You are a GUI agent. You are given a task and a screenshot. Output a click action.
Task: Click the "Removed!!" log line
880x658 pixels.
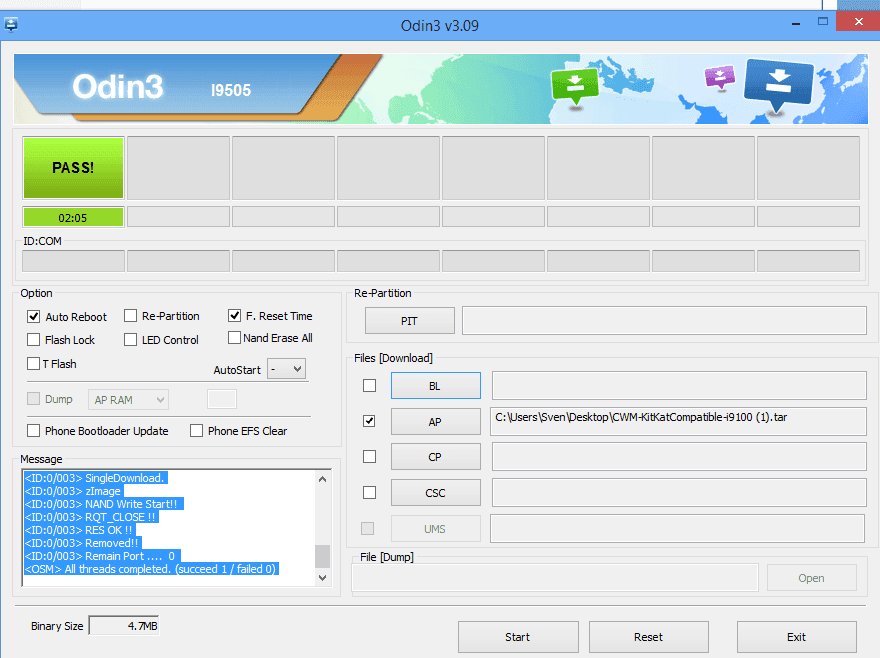pos(82,543)
